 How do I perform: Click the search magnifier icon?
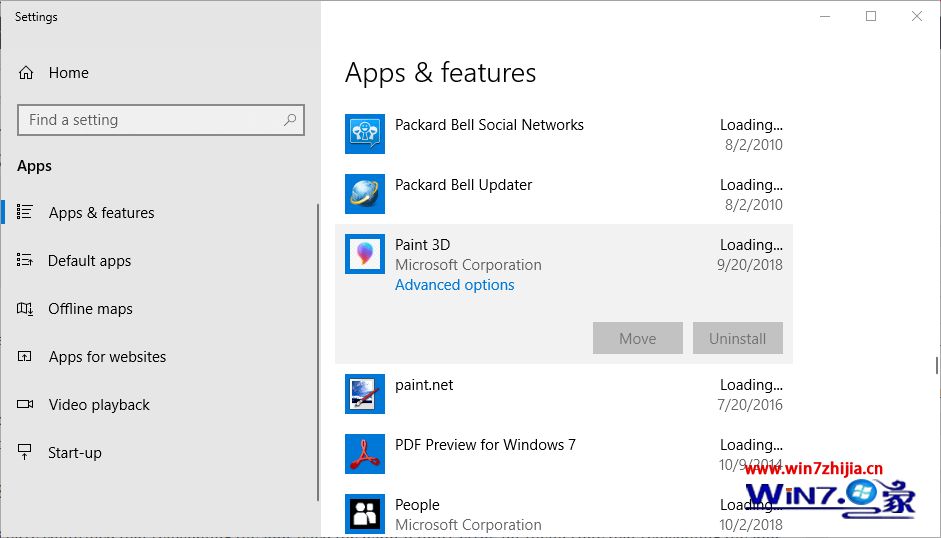(x=290, y=119)
